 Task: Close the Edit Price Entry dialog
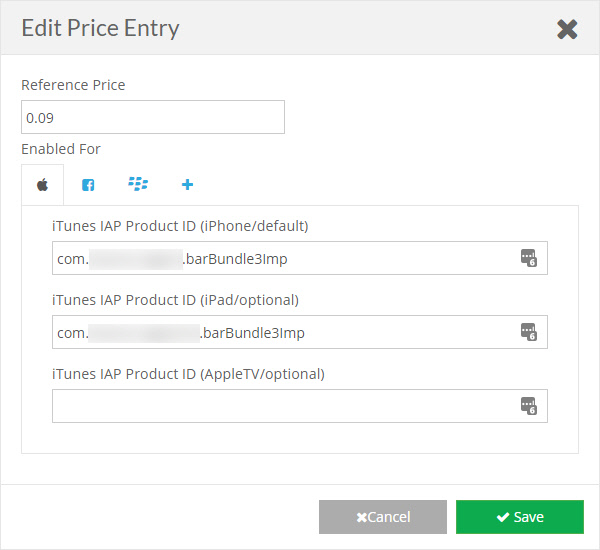(x=567, y=29)
